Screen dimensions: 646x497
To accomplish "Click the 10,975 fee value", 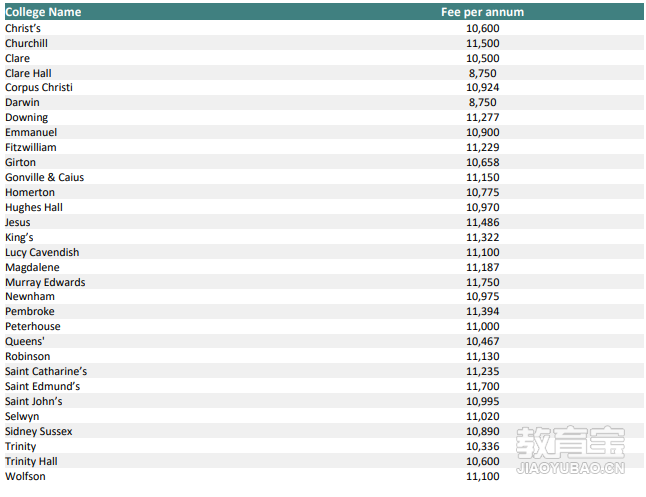I will (482, 296).
